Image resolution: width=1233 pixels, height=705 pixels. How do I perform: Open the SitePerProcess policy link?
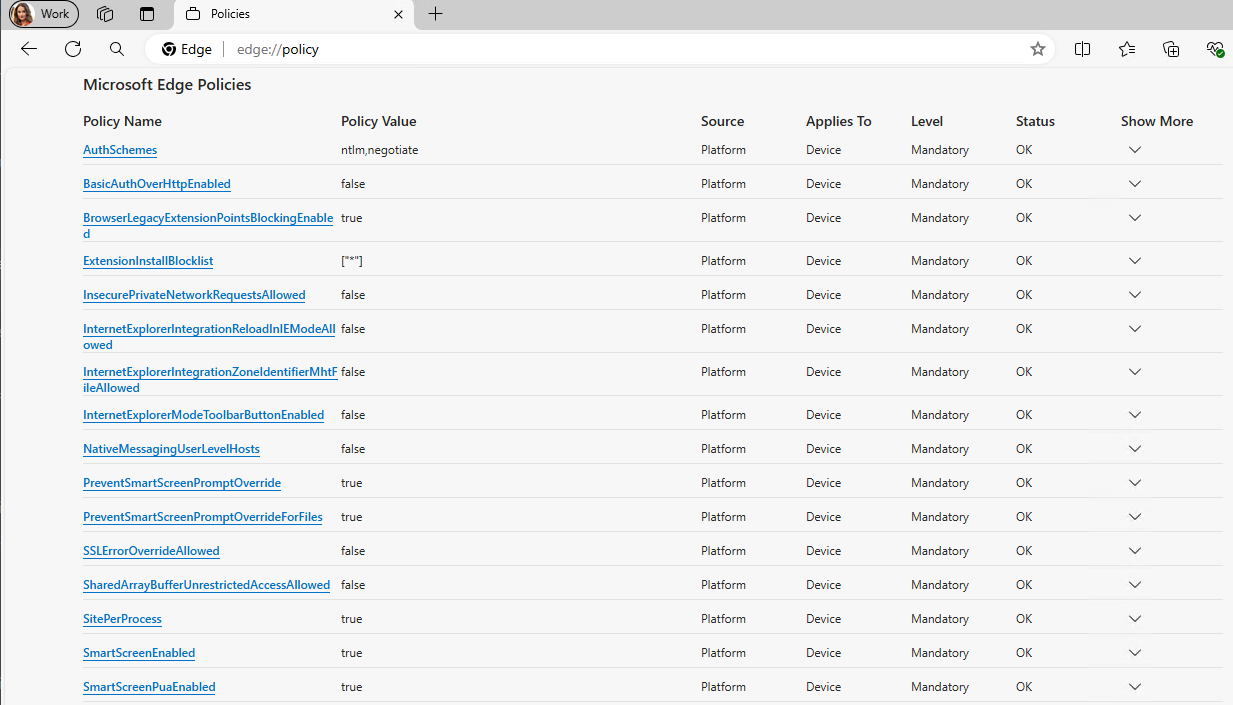pos(122,619)
